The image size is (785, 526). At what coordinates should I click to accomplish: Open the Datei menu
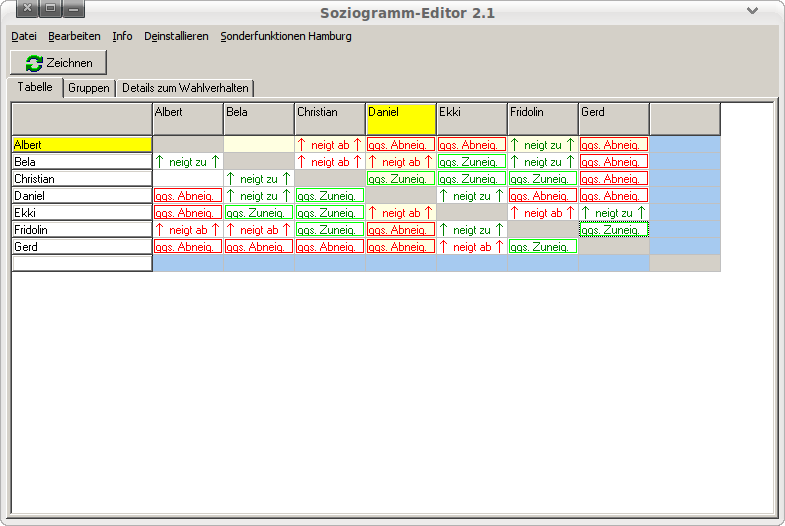point(23,36)
